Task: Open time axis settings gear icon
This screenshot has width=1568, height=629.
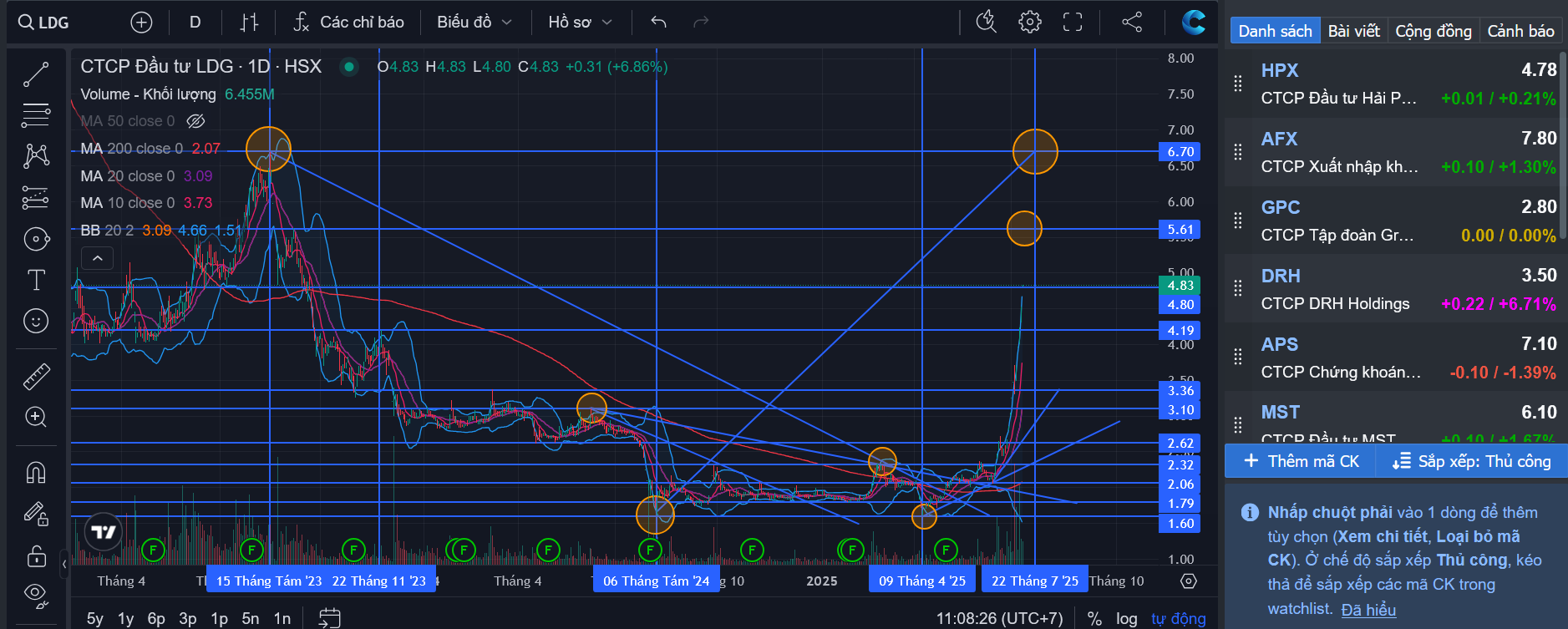Action: pyautogui.click(x=1189, y=581)
